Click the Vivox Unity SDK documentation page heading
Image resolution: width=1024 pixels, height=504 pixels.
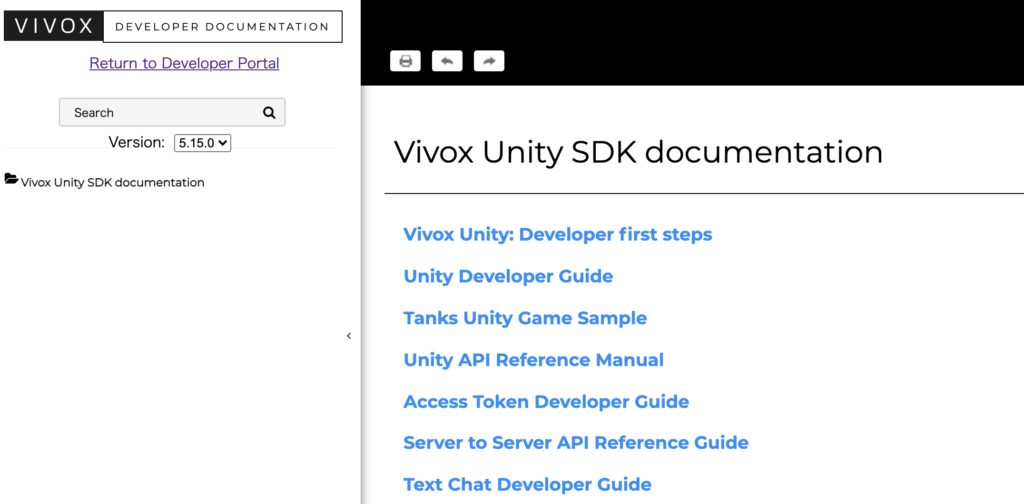tap(638, 152)
